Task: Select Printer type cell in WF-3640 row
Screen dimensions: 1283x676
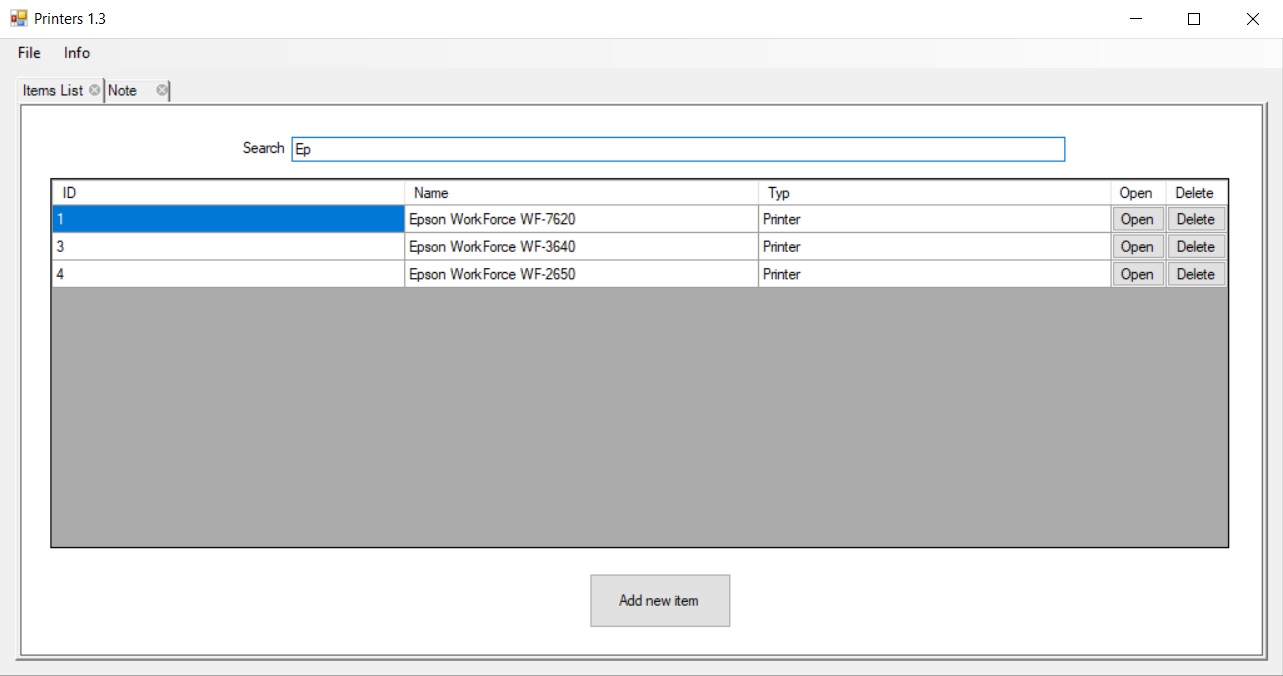Action: pos(934,246)
